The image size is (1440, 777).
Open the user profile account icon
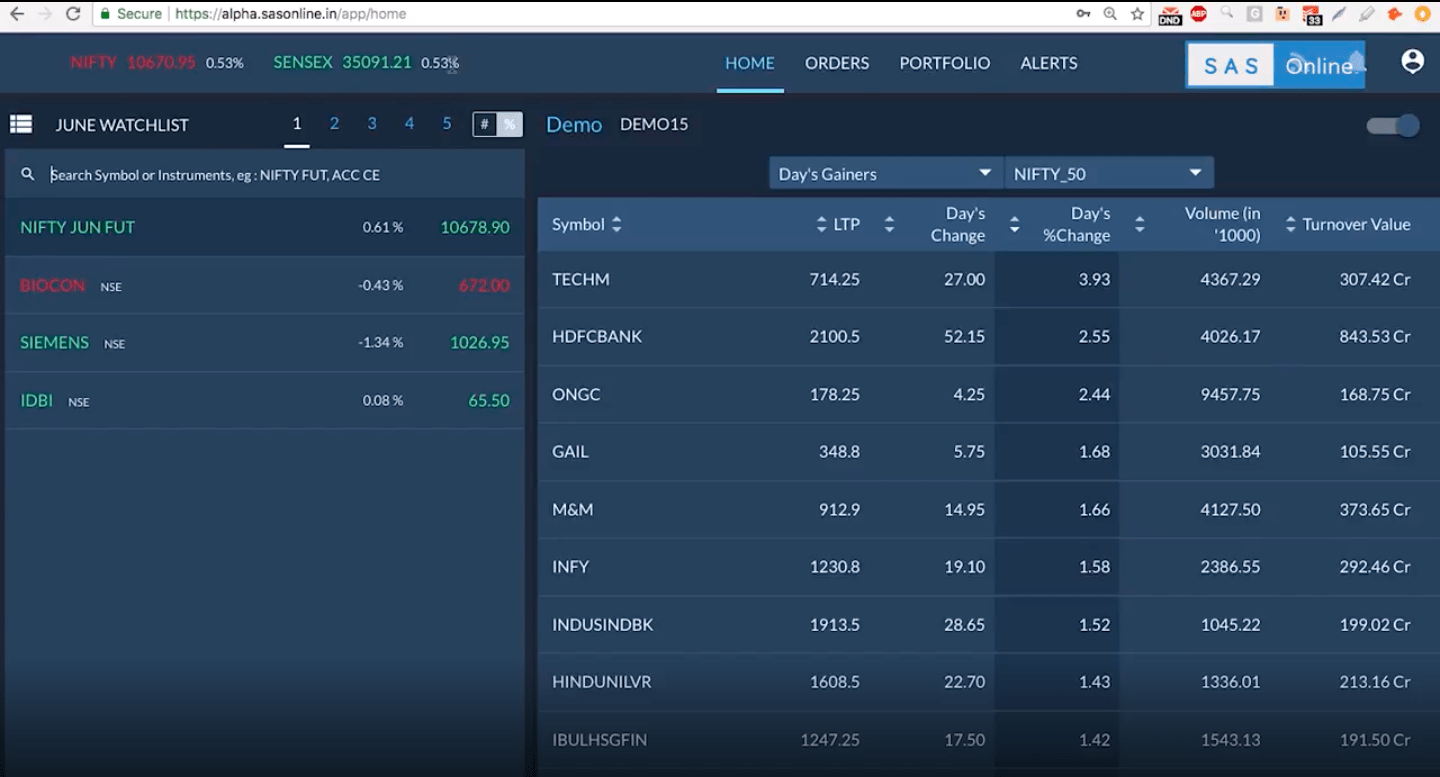[x=1412, y=61]
